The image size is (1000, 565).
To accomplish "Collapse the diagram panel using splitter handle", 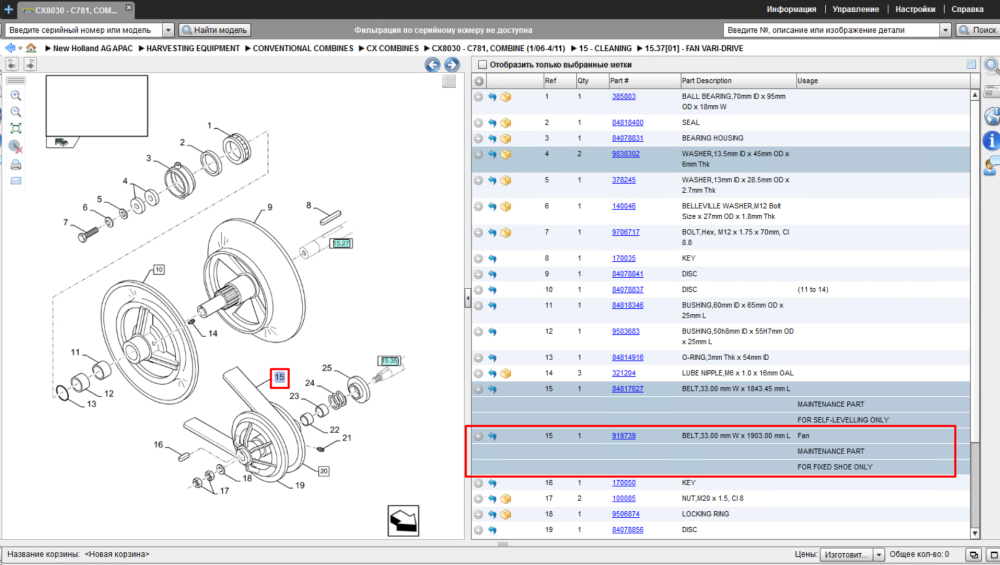I will tap(467, 298).
